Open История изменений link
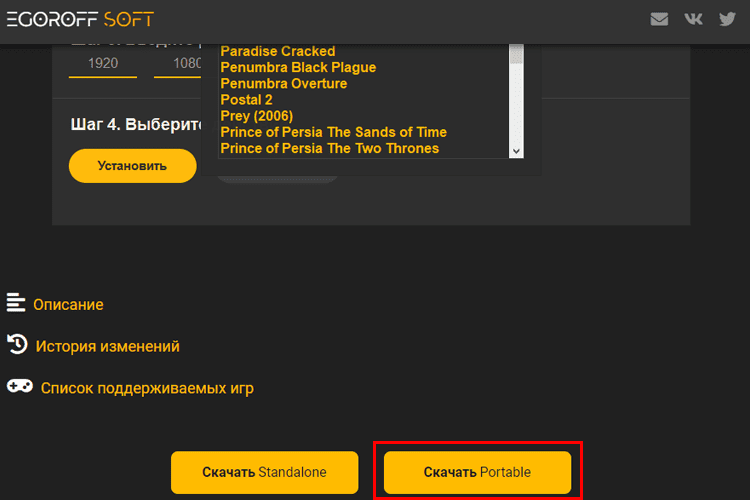Viewport: 750px width, 500px height. 108,346
